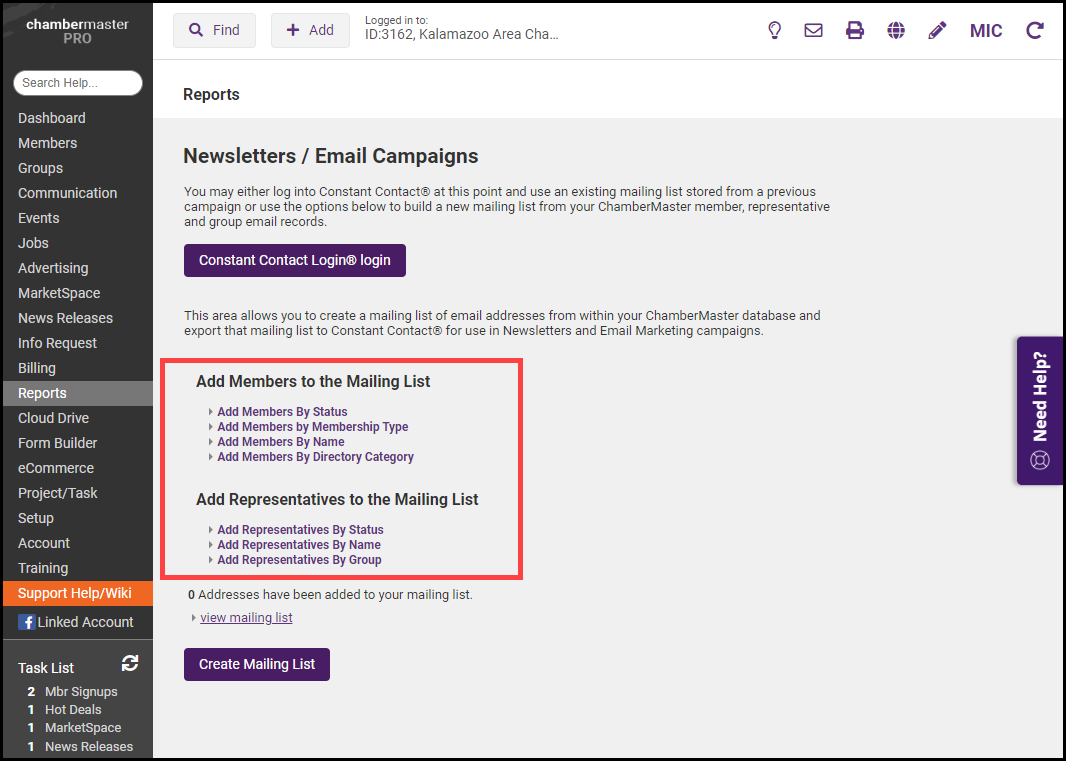Refresh the Task List icon
Viewport: 1066px width, 761px height.
pos(130,663)
